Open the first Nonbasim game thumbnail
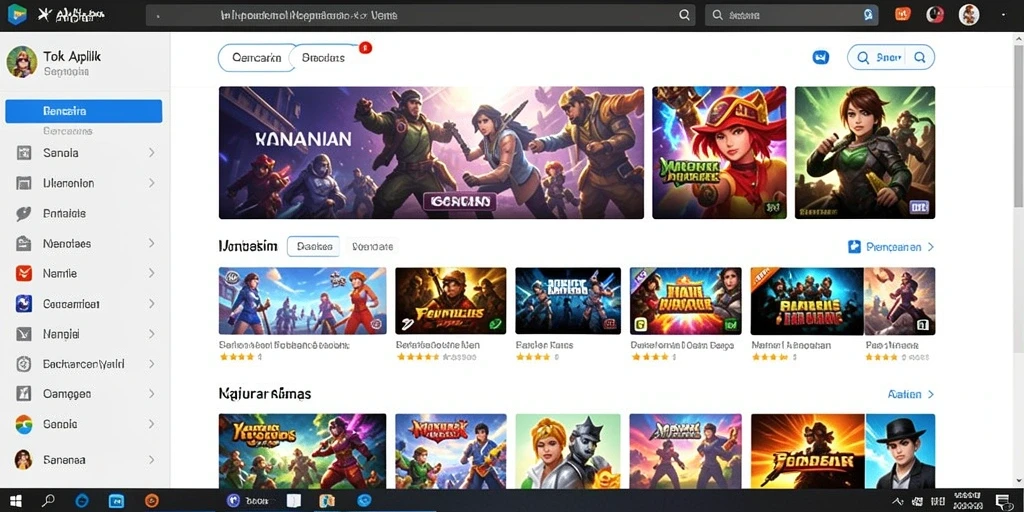The height and width of the screenshot is (512, 1024). (302, 301)
